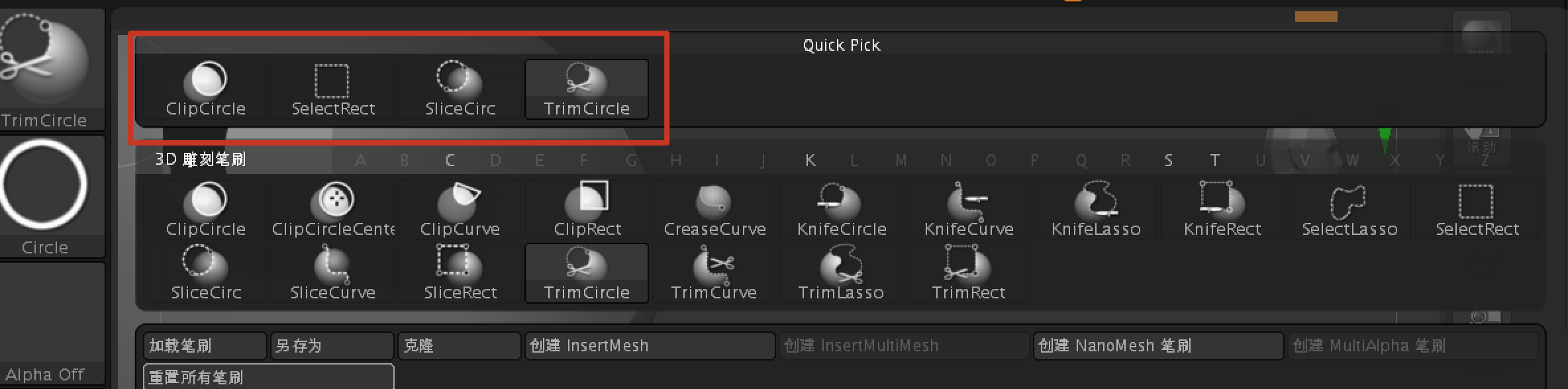Pick SelectRect brush in Quick Pick
This screenshot has width=1568, height=389.
[x=332, y=89]
